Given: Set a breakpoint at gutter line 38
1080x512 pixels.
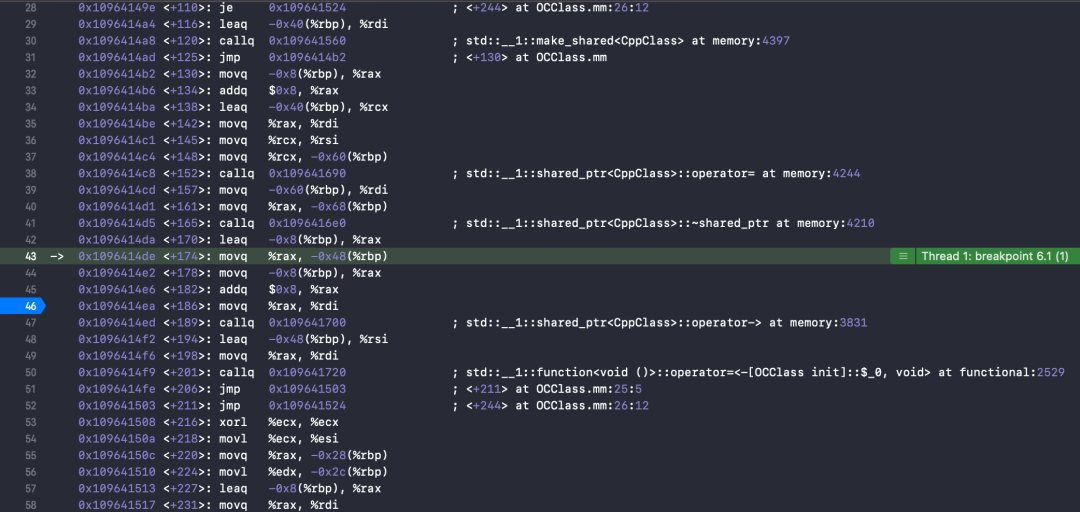Looking at the screenshot, I should pos(31,173).
